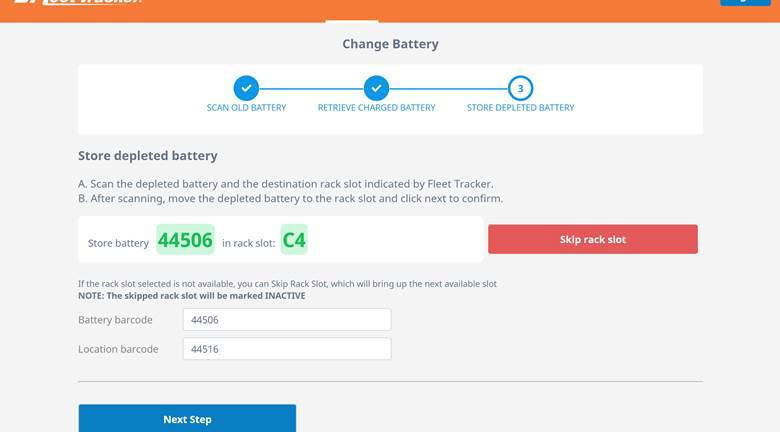Image resolution: width=780 pixels, height=432 pixels.
Task: Click the Change Battery page heading
Action: (x=390, y=44)
